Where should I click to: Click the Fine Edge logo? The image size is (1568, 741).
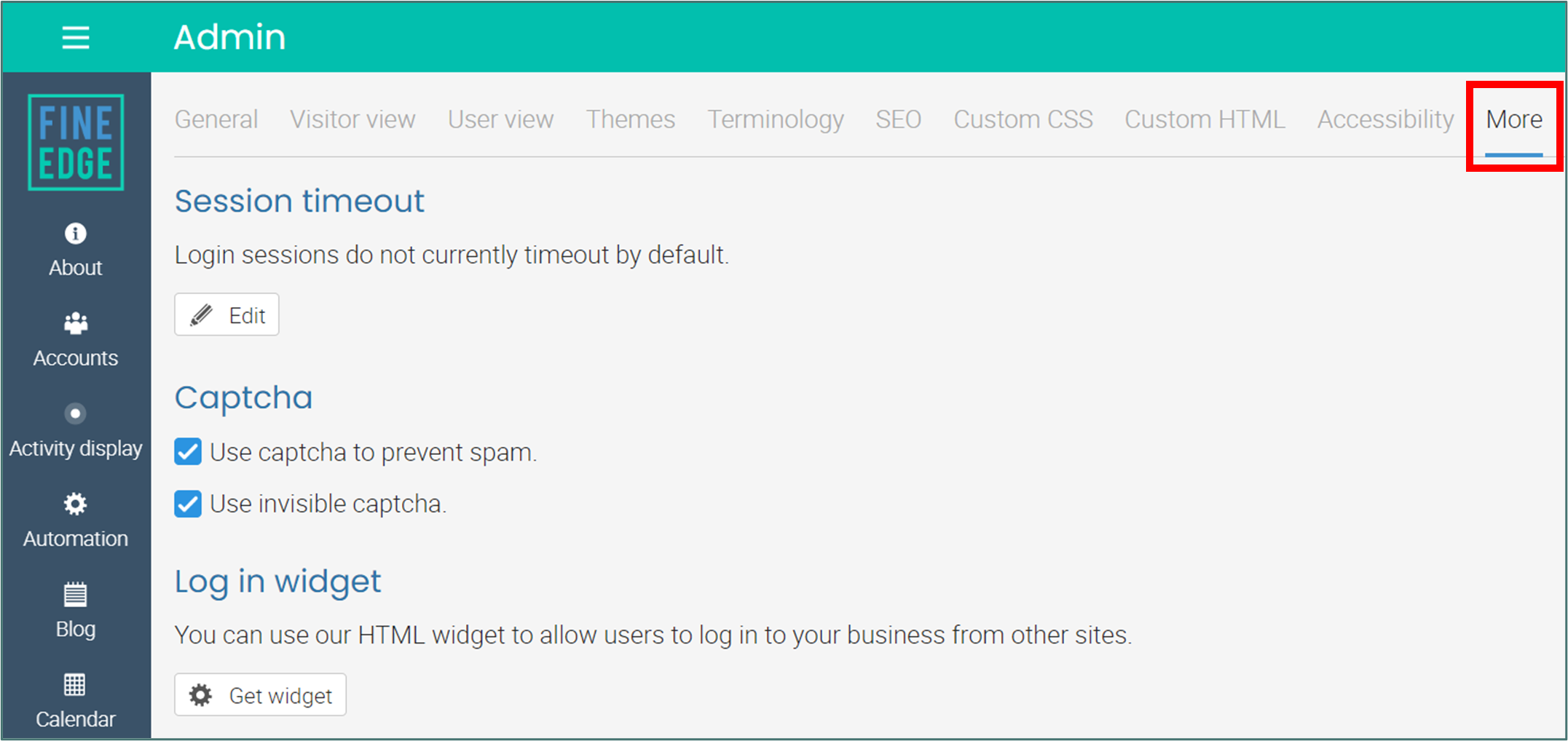76,142
